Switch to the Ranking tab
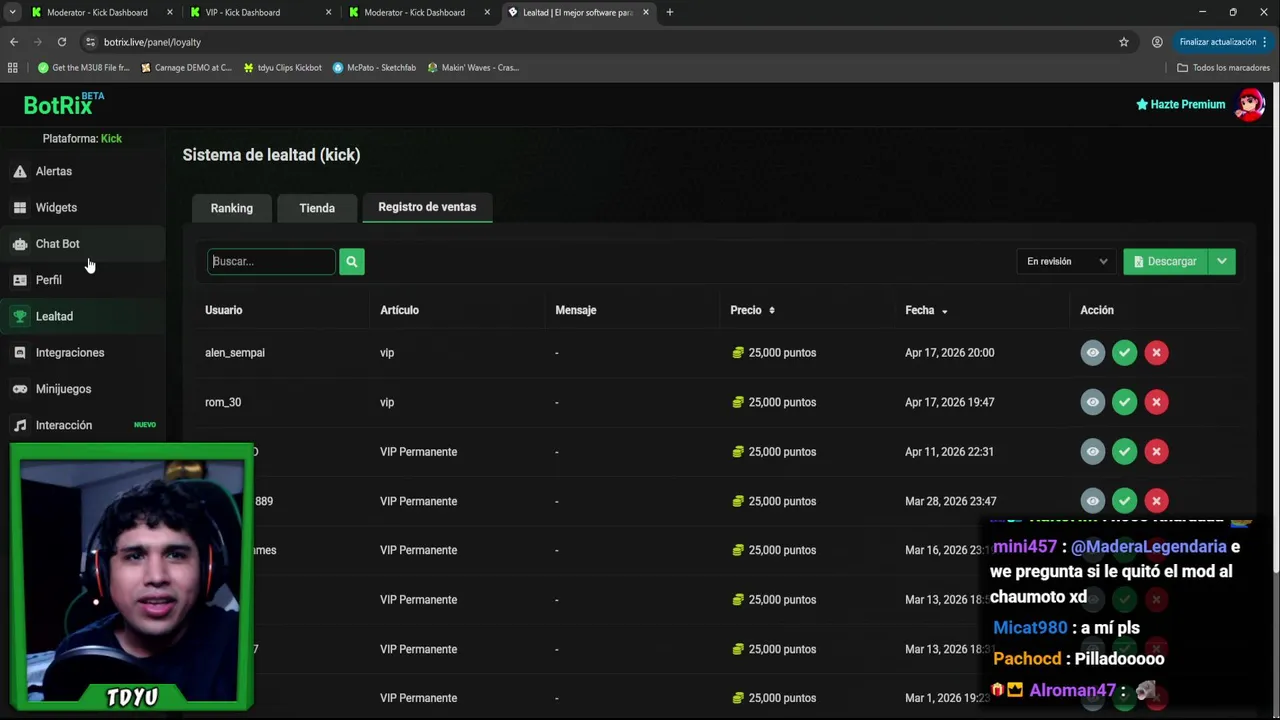 click(231, 208)
